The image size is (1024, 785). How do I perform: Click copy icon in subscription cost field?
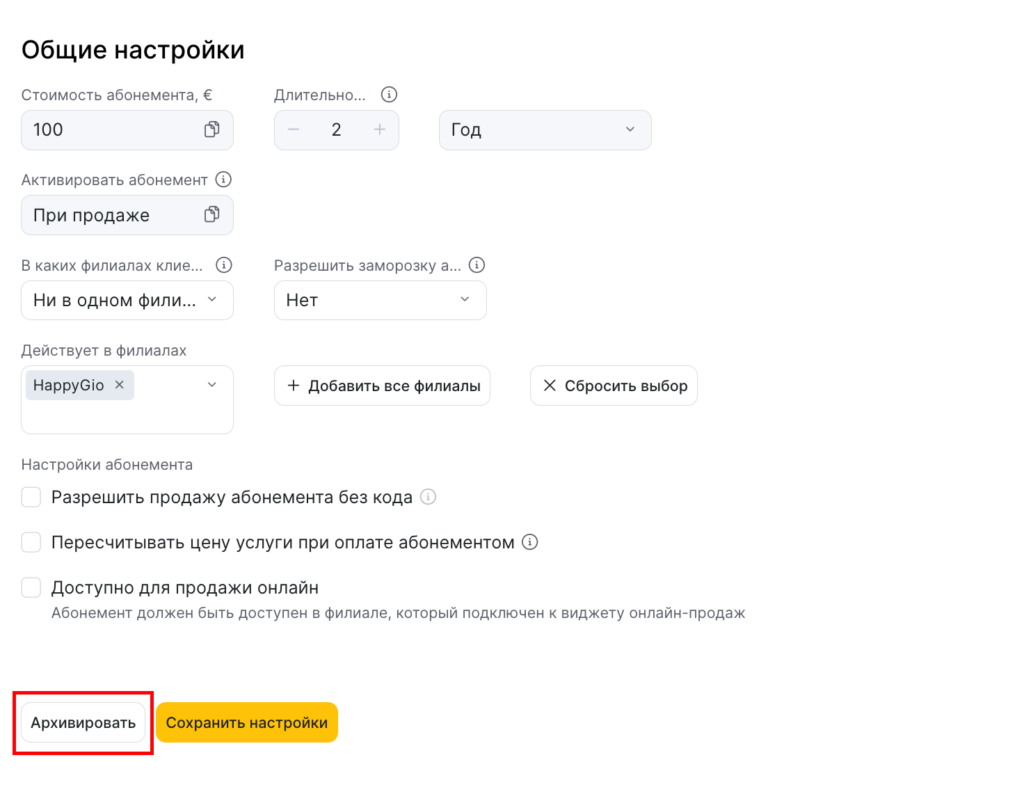tap(212, 130)
